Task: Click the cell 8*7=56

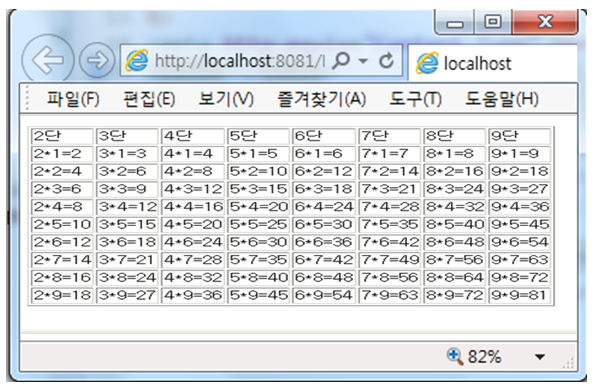Action: [x=455, y=260]
